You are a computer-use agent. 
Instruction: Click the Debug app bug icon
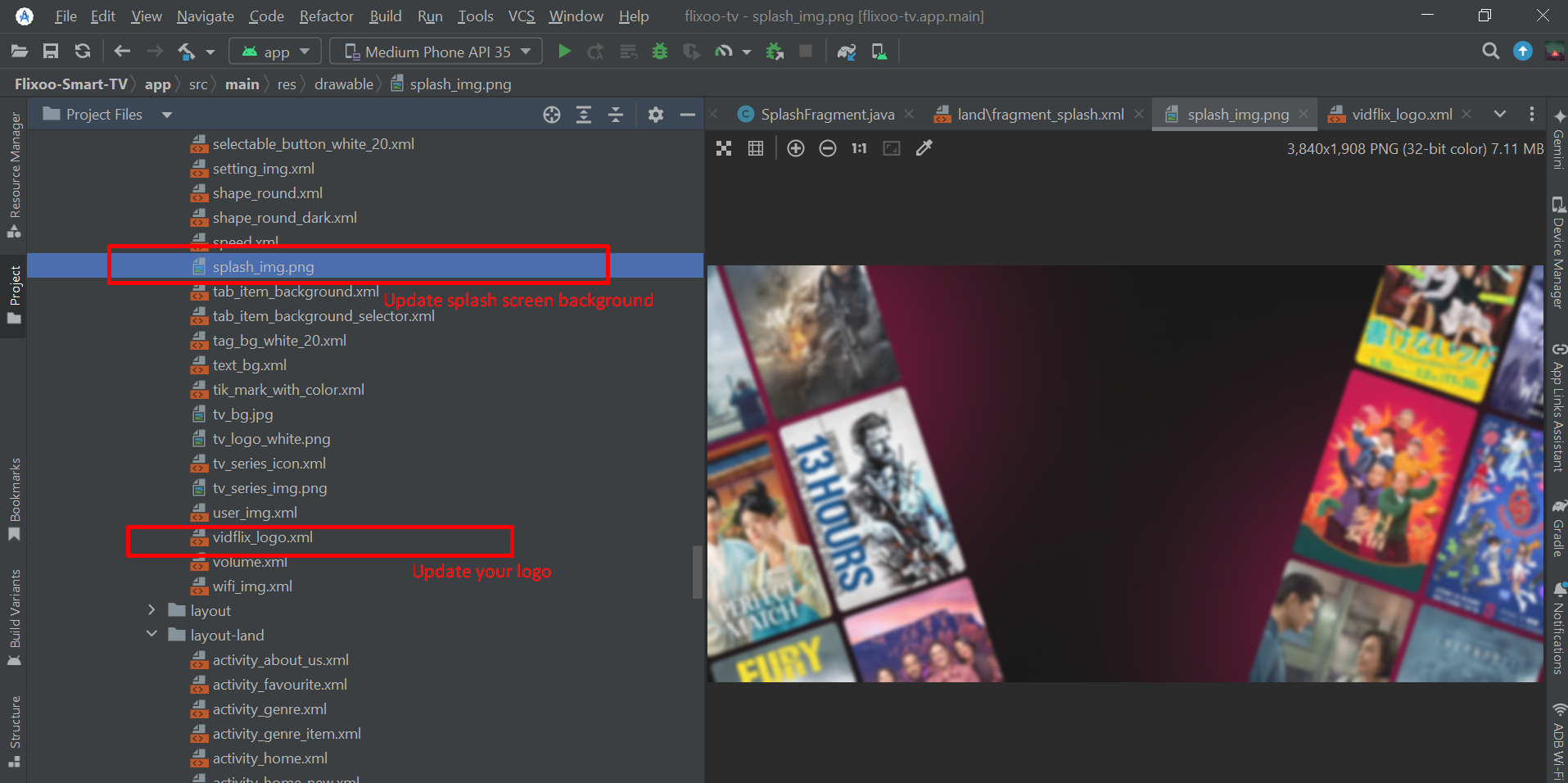coord(659,52)
